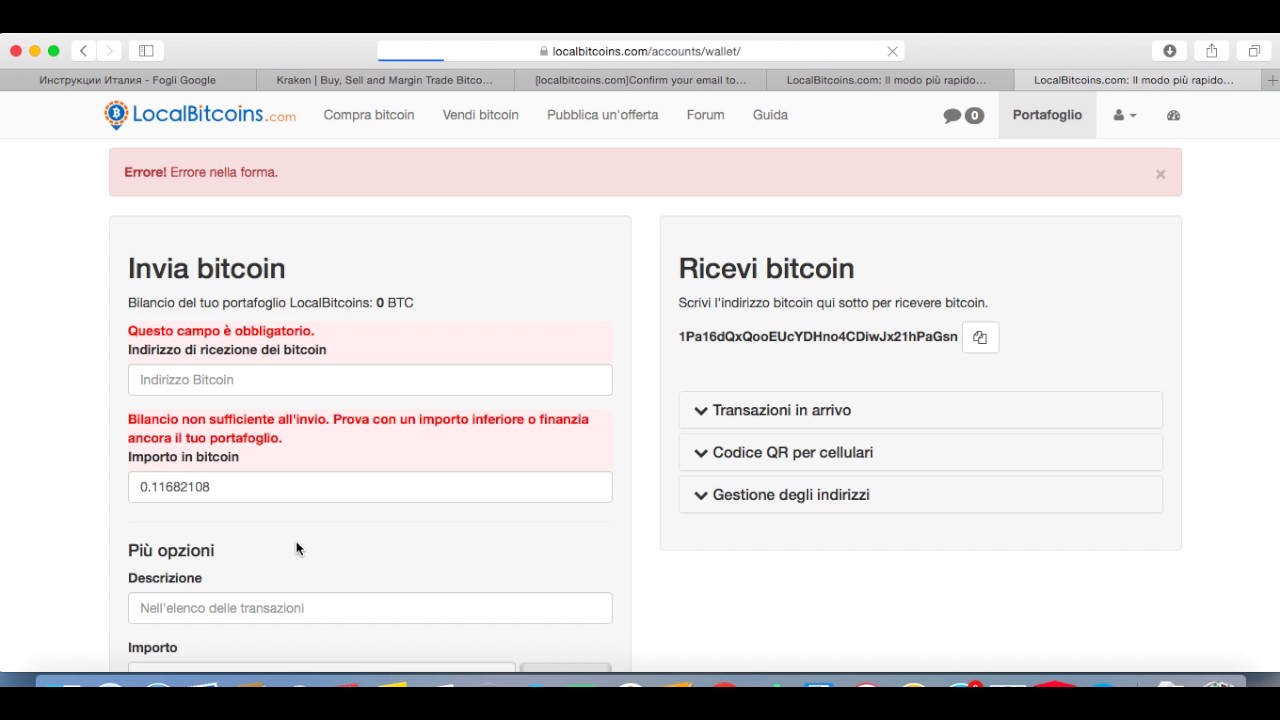Open the Guida page
Image resolution: width=1280 pixels, height=720 pixels.
coord(770,115)
